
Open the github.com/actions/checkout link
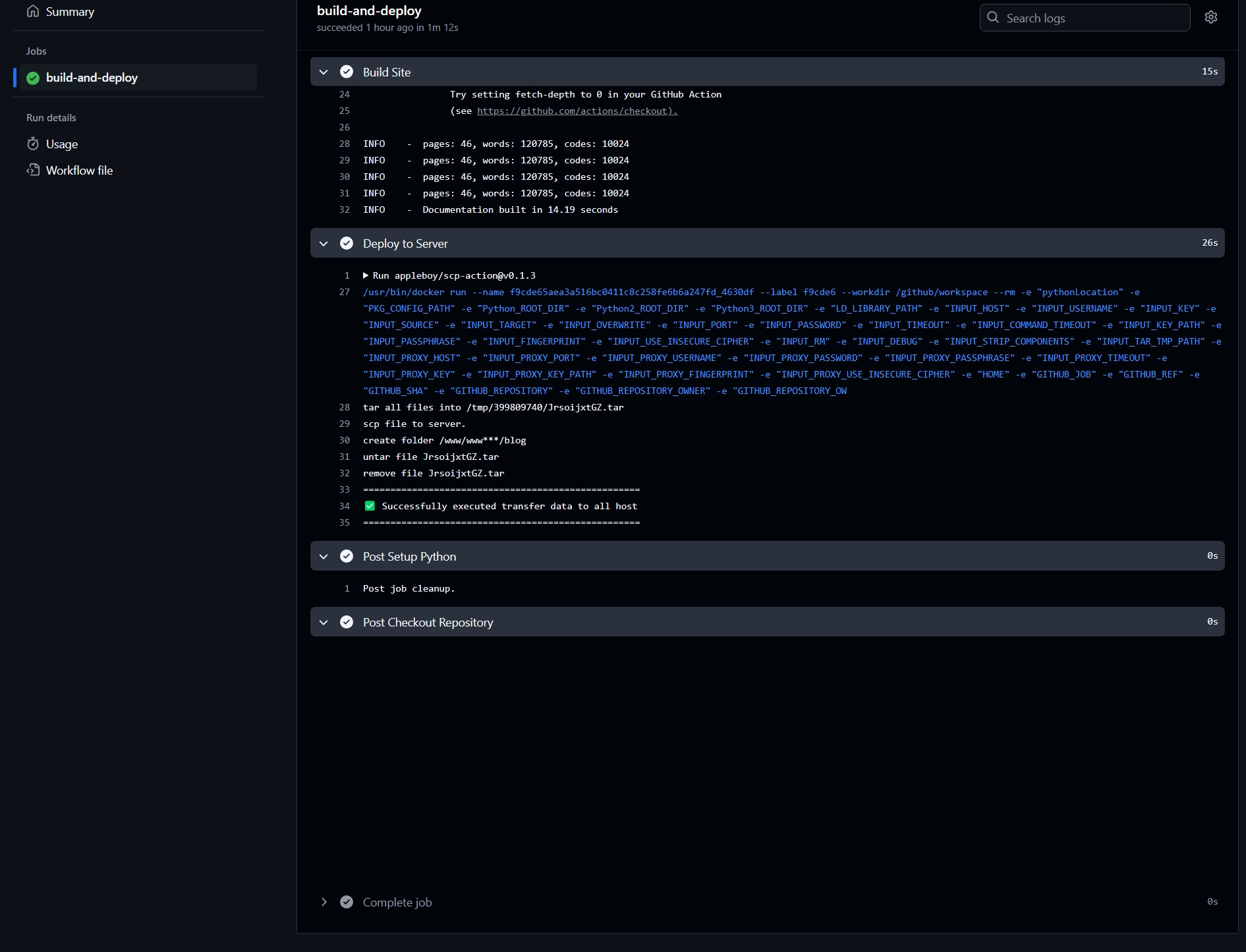[x=577, y=111]
